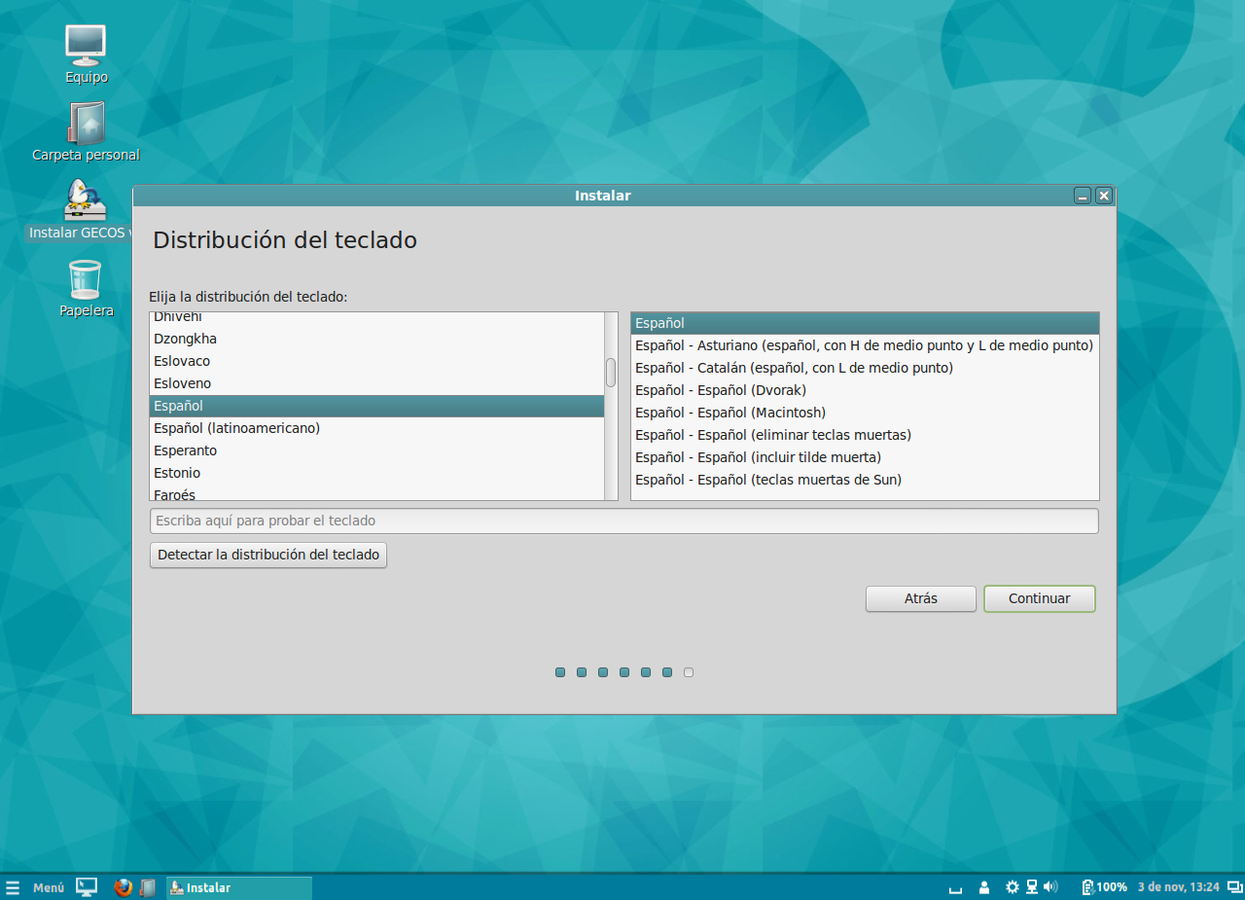
Task: Click the Atrás button
Action: pyautogui.click(x=920, y=598)
